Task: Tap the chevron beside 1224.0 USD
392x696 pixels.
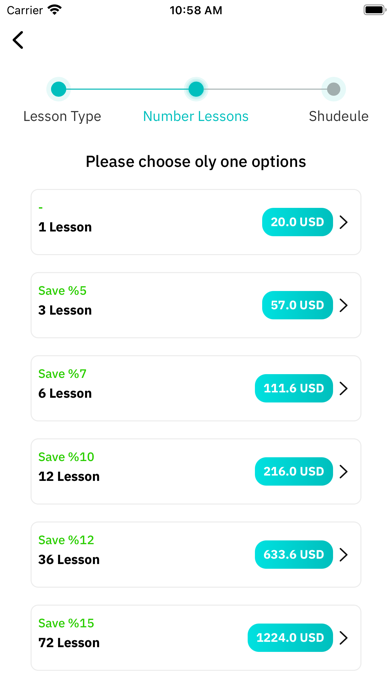Action: 343,638
